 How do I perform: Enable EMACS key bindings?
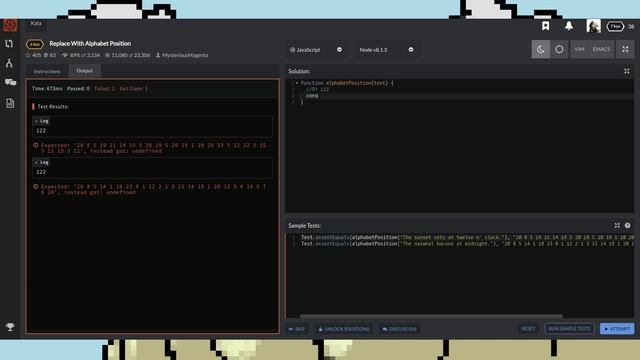pos(601,49)
